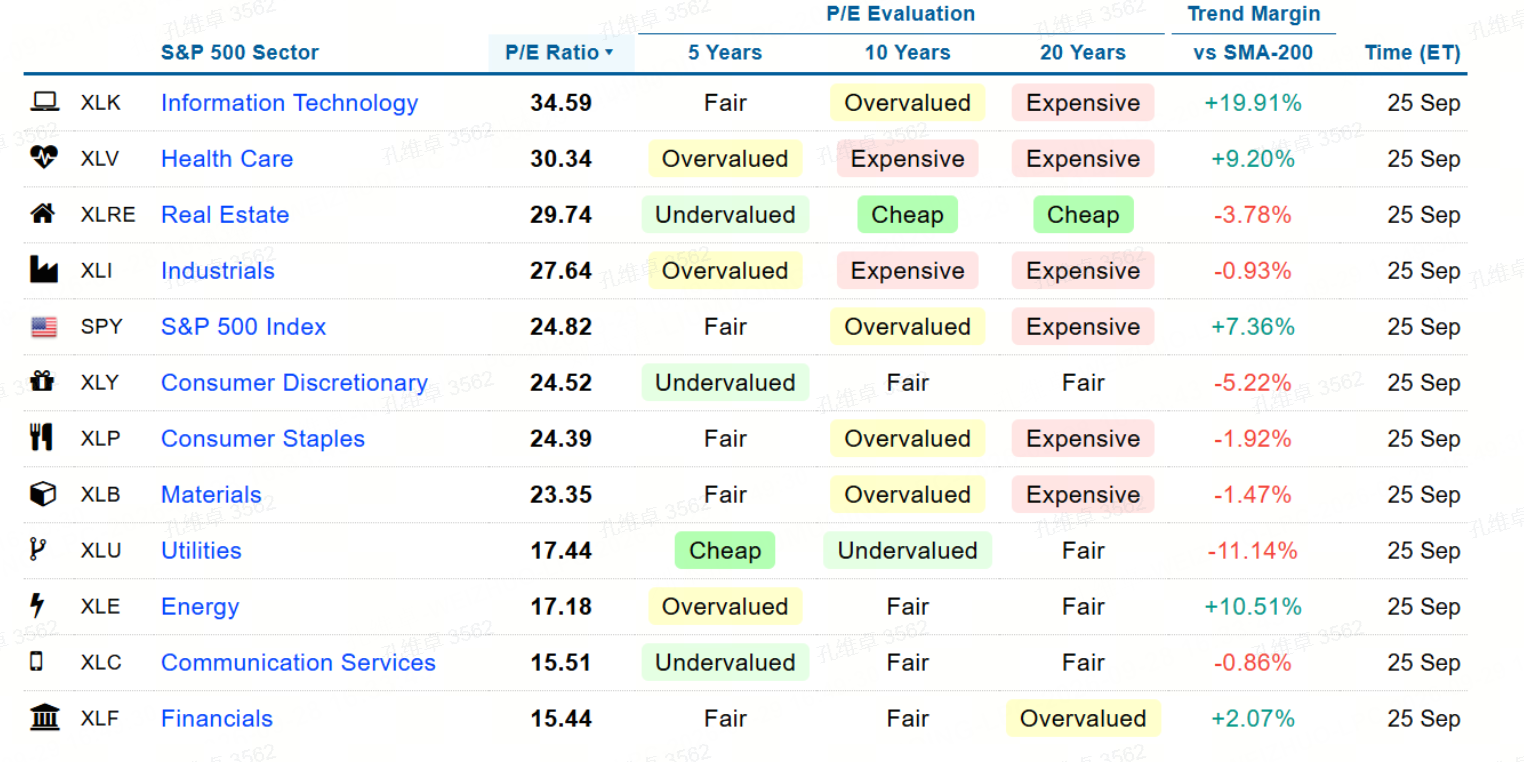Click the US flag icon for SPY
Screen dimensions: 1524x762
tap(44, 327)
